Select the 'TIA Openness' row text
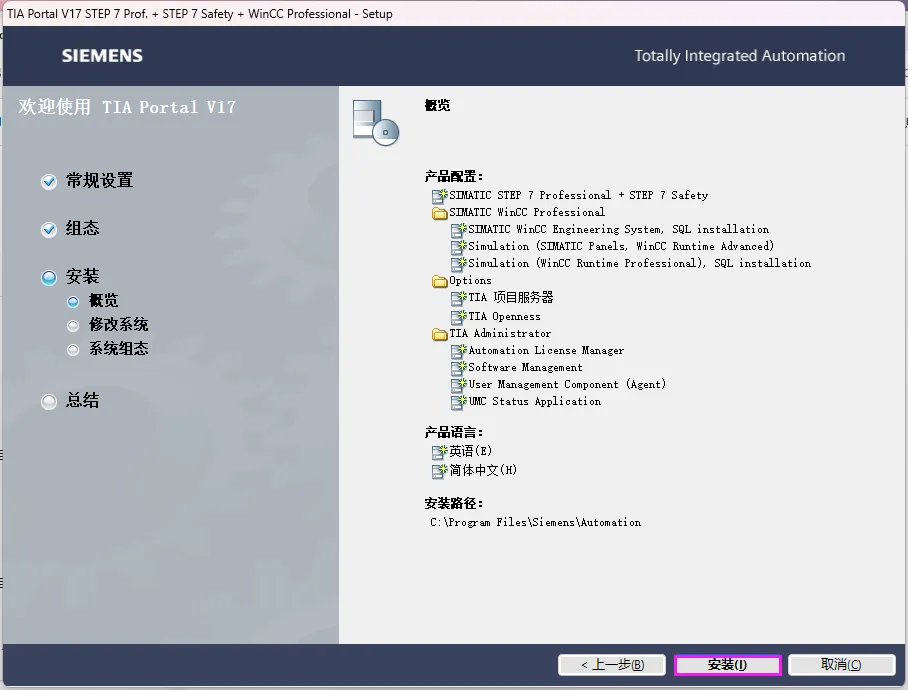The width and height of the screenshot is (908, 690). 504,317
